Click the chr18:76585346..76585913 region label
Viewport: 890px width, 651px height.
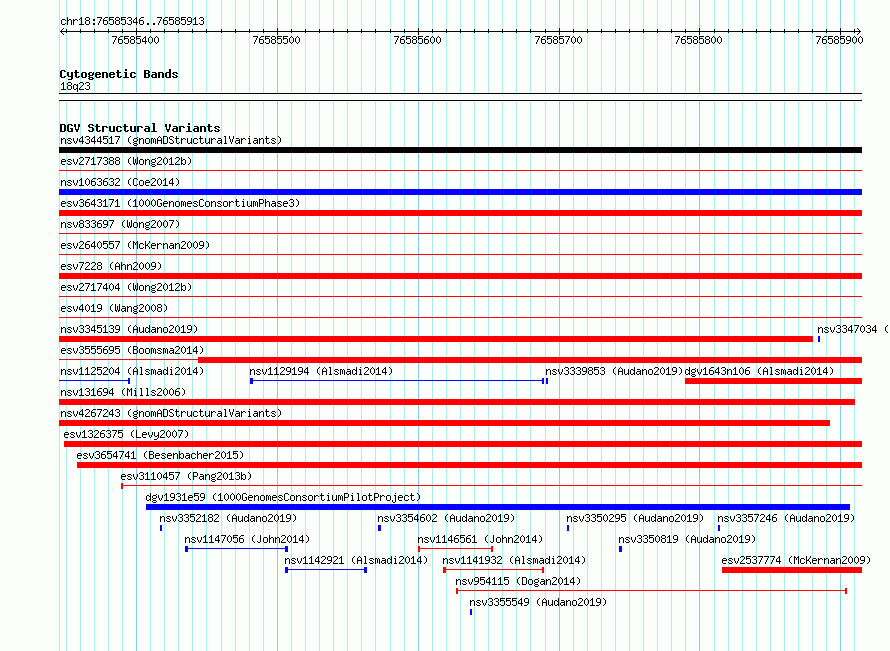click(x=132, y=21)
